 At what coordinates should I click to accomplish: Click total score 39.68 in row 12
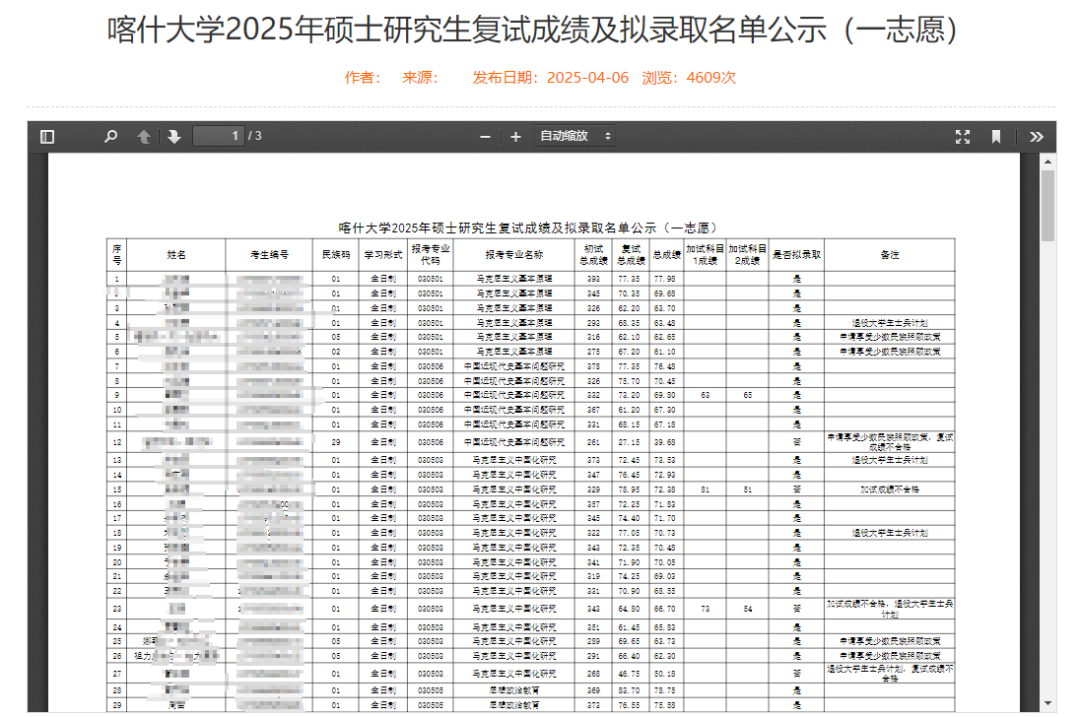point(665,442)
